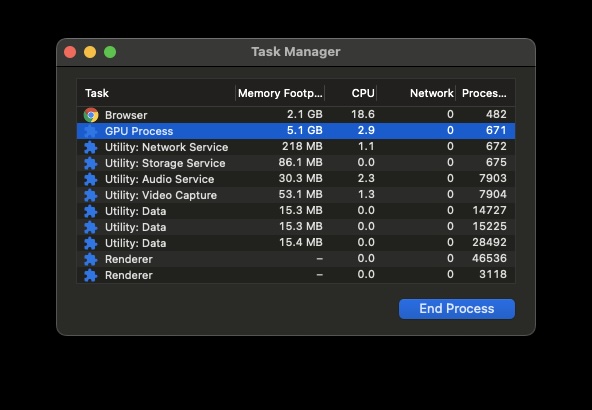Minimize the Task Manager window
The height and width of the screenshot is (410, 592).
point(90,52)
